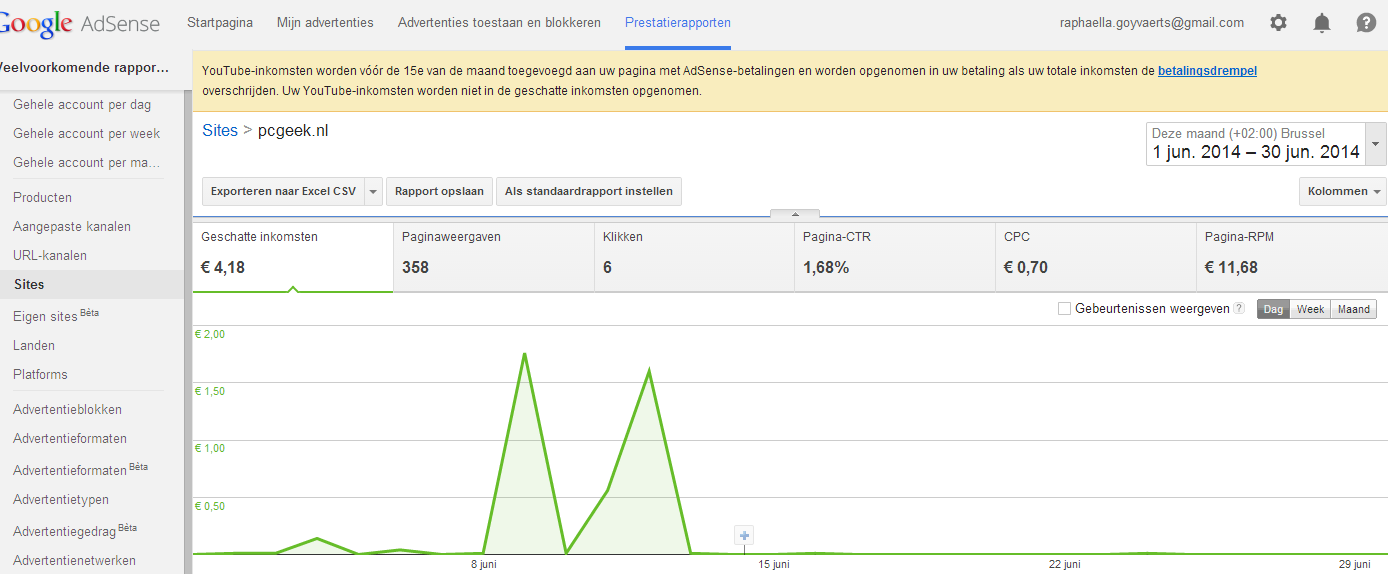This screenshot has width=1388, height=574.
Task: Open the Aangepaste kanalen report
Action: (x=72, y=226)
